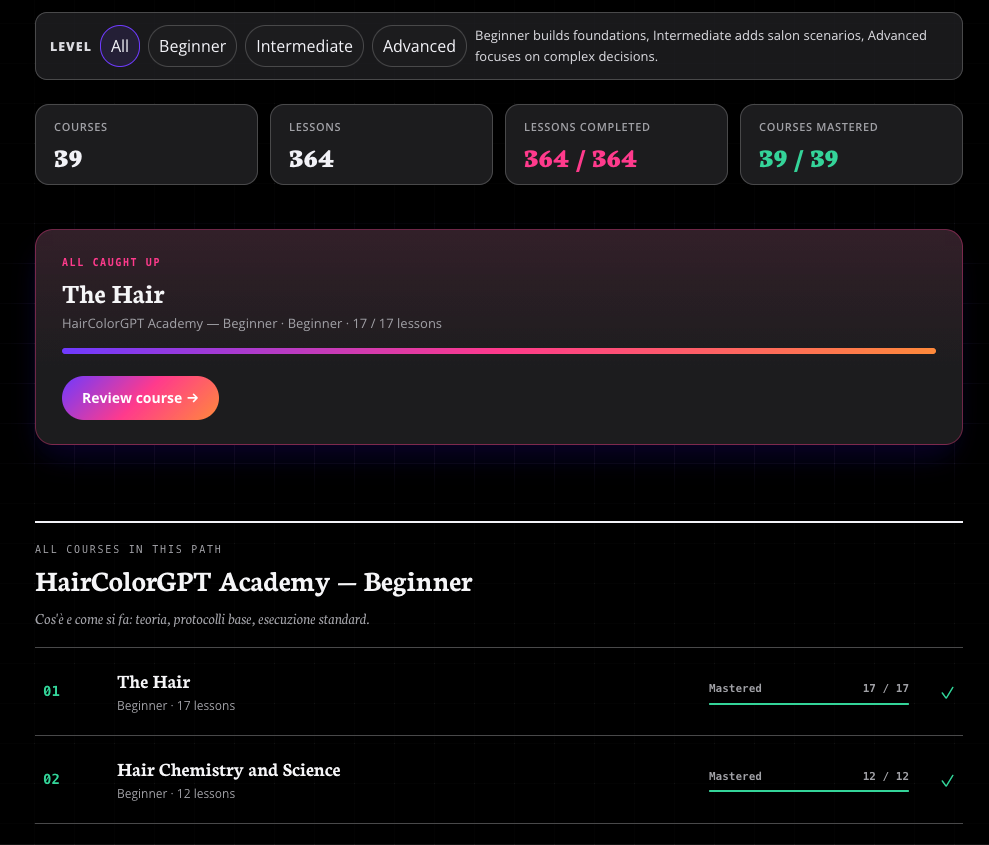The height and width of the screenshot is (845, 989).
Task: Click the Italian description 'Cos'è e come si fa'
Action: coord(202,619)
